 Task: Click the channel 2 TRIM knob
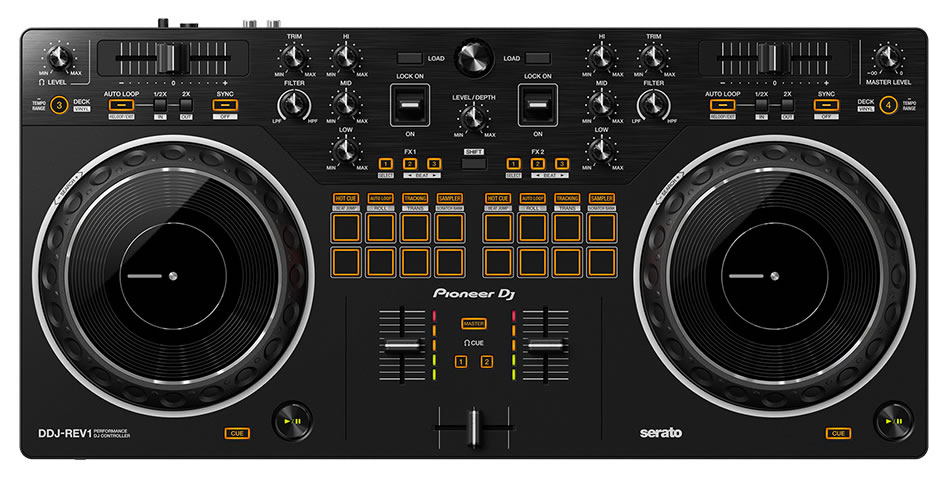point(654,57)
